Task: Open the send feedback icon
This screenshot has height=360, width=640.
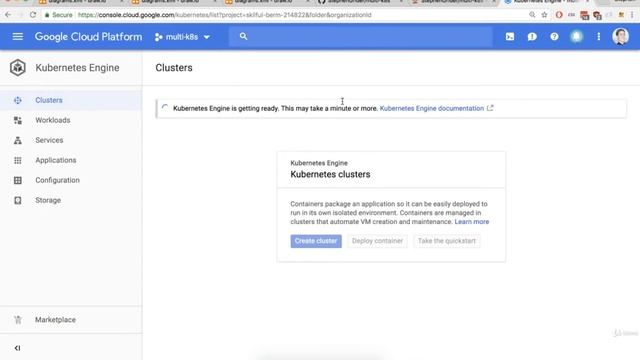Action: (532, 37)
